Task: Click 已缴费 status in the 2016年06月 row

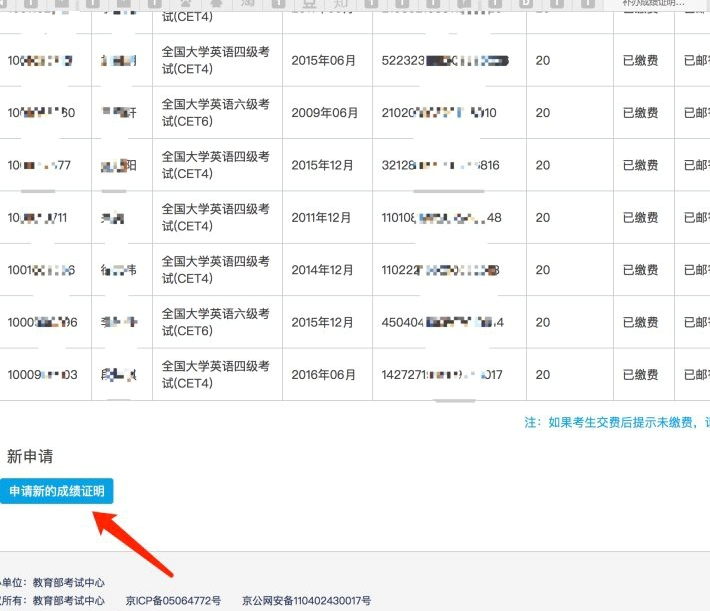Action: click(x=640, y=375)
